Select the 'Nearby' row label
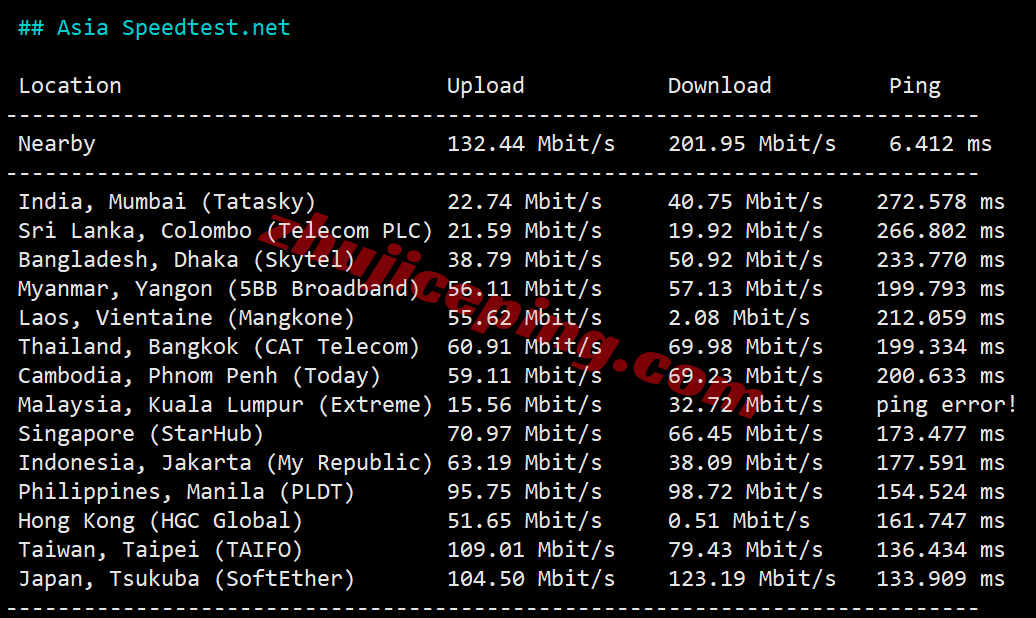Screen dimensions: 1036x618 click(57, 144)
